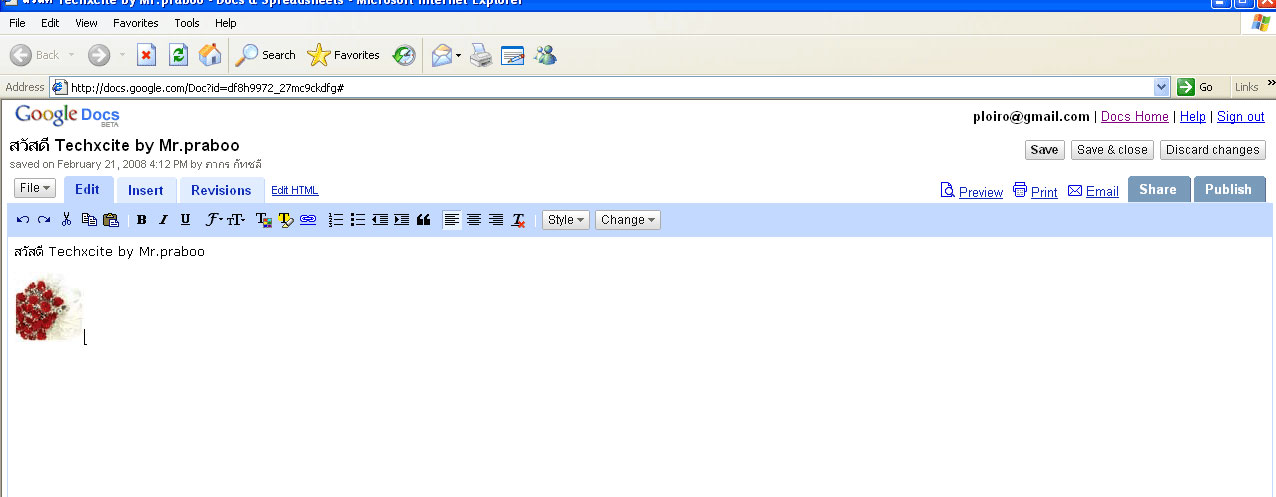Click the Help link at top right

(x=1193, y=117)
